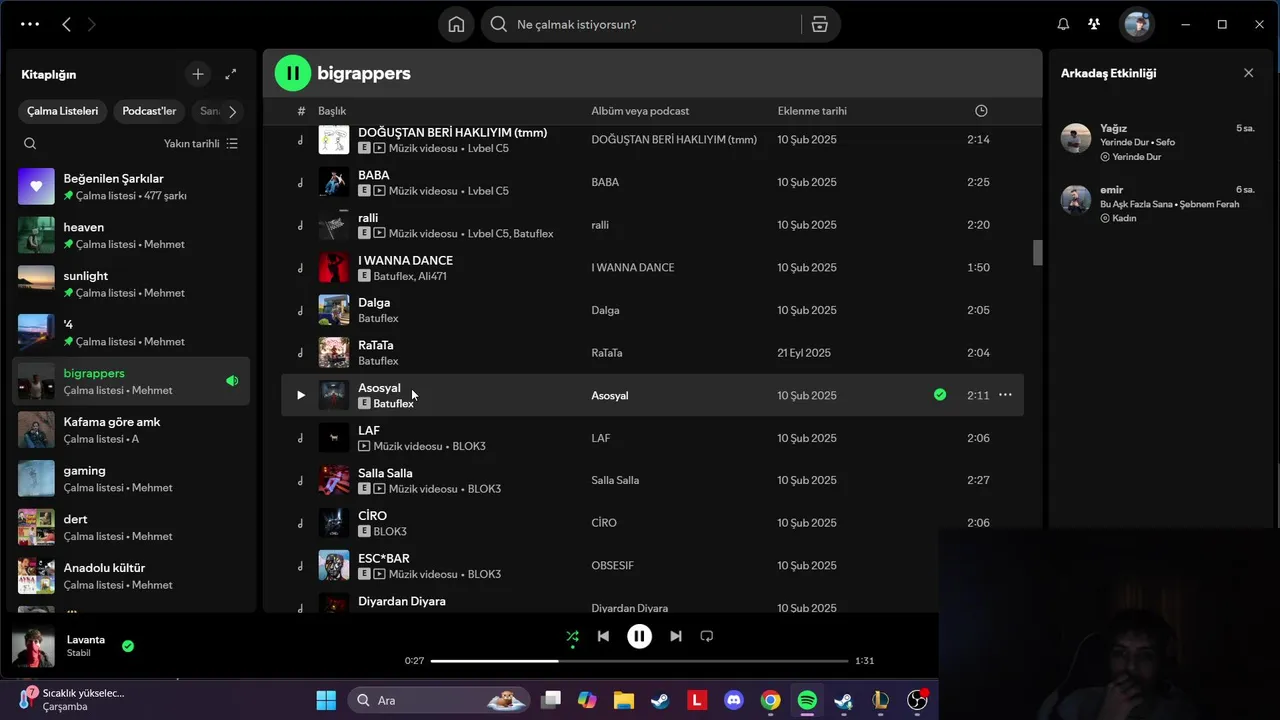Create new playlist with plus icon
Screen dimensions: 1280x720
coord(198,74)
